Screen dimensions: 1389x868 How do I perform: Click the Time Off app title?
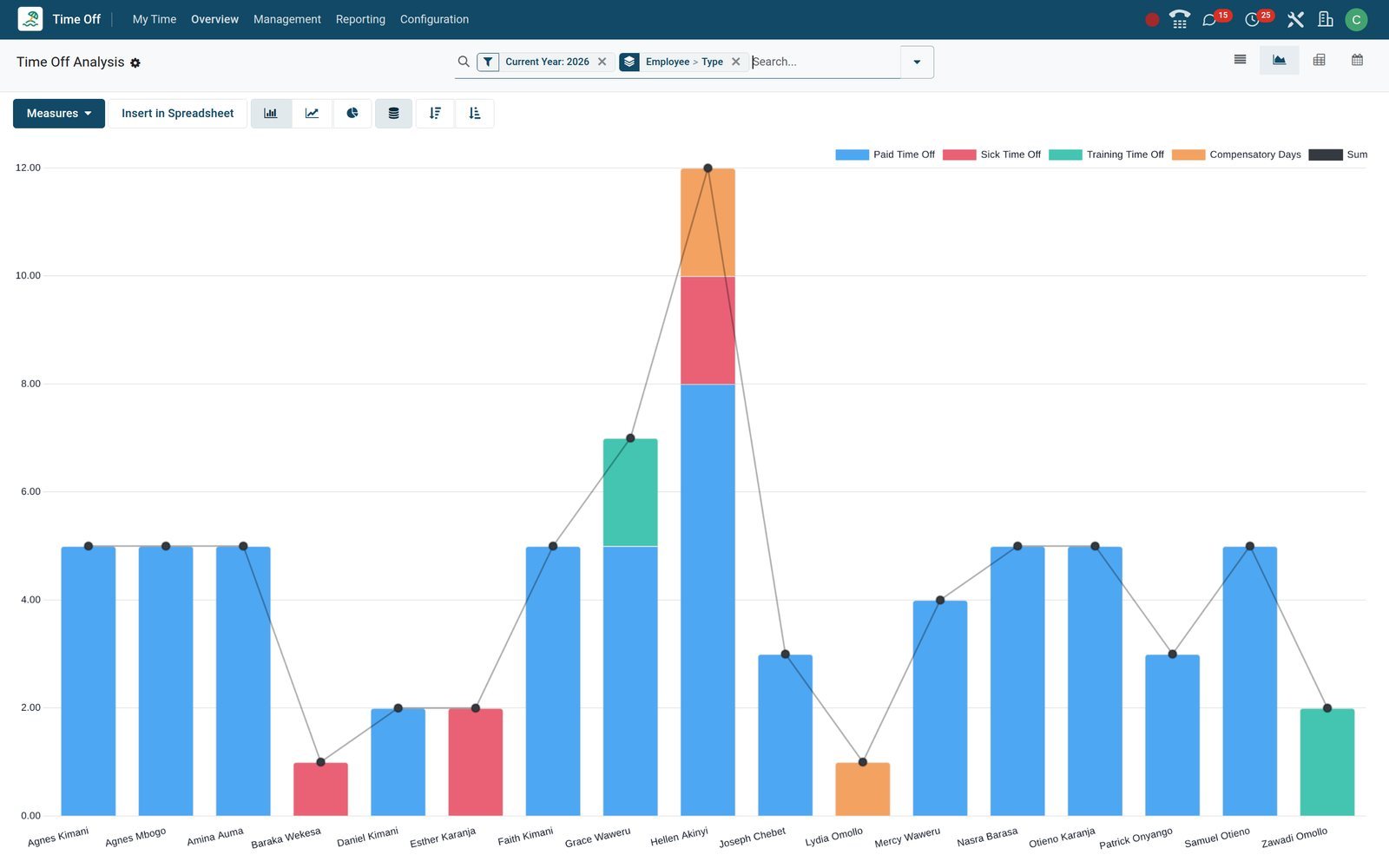coord(76,19)
